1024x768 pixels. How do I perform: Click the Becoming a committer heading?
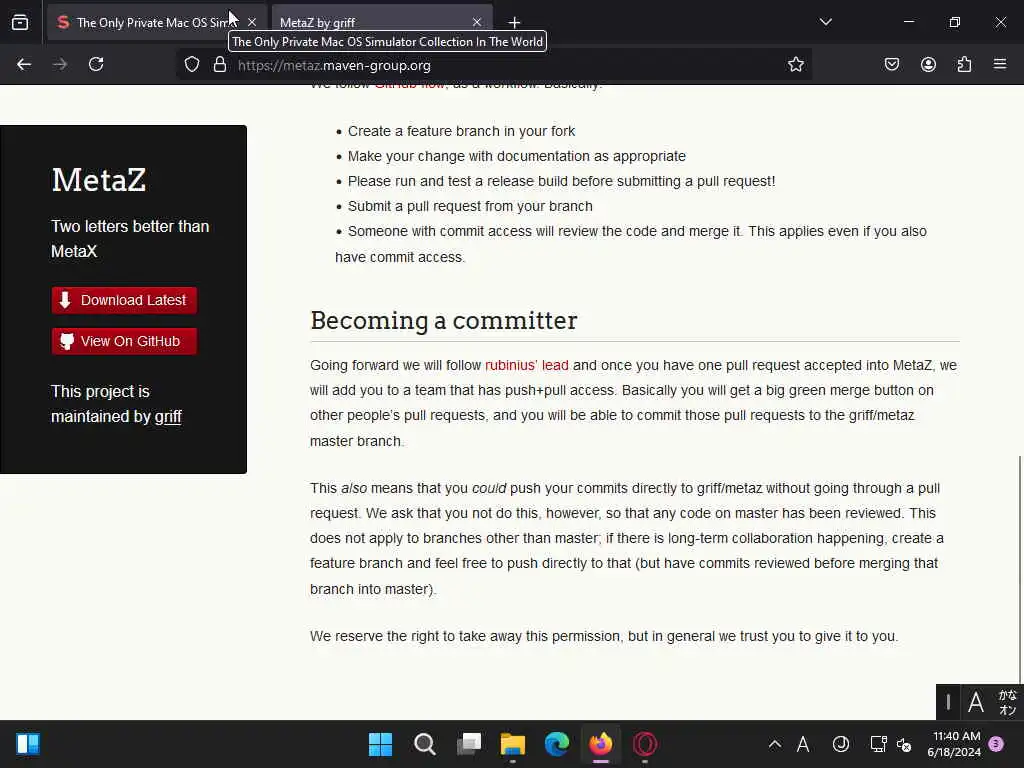(x=443, y=321)
